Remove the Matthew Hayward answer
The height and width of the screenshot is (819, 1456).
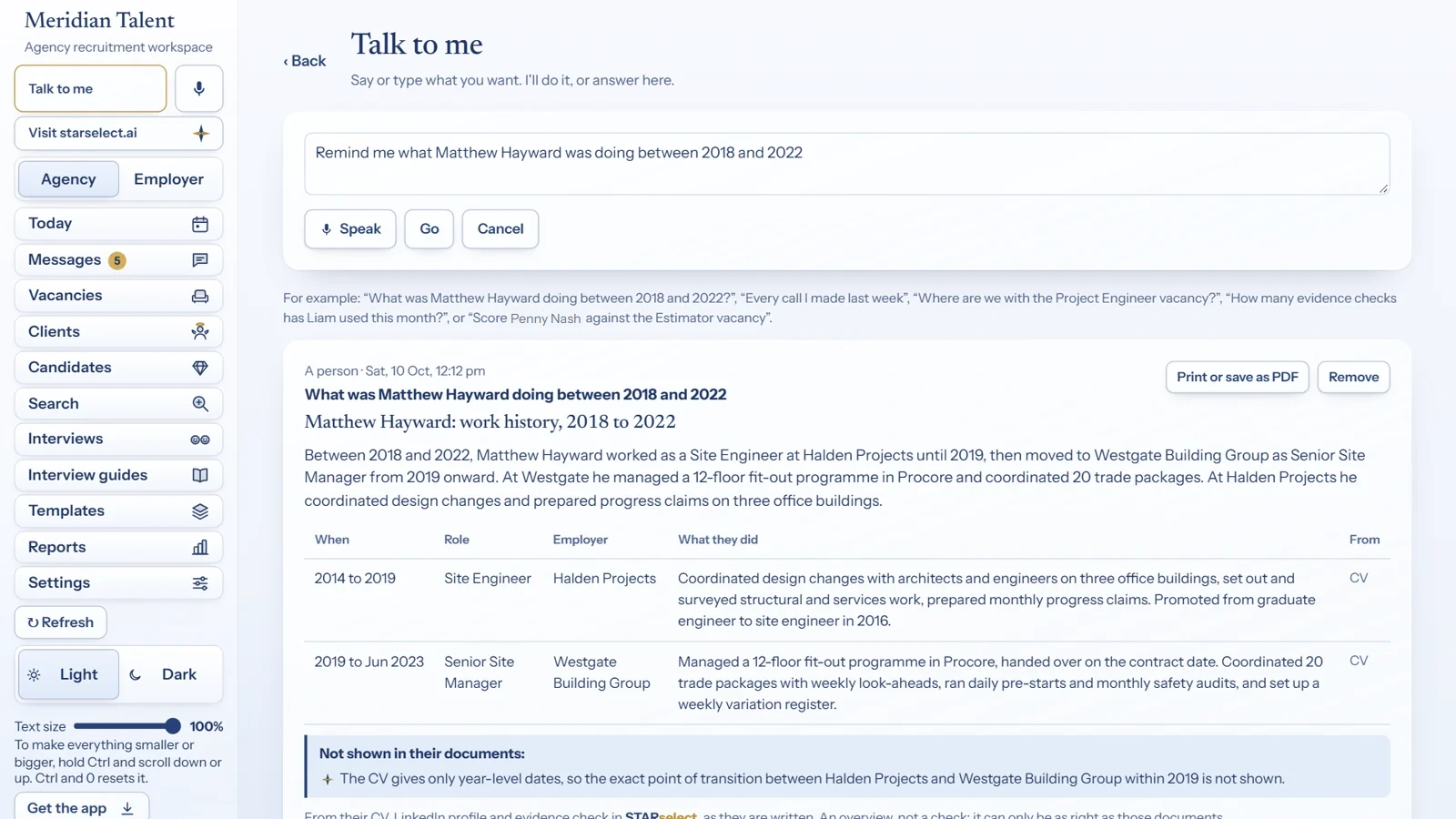click(x=1353, y=377)
